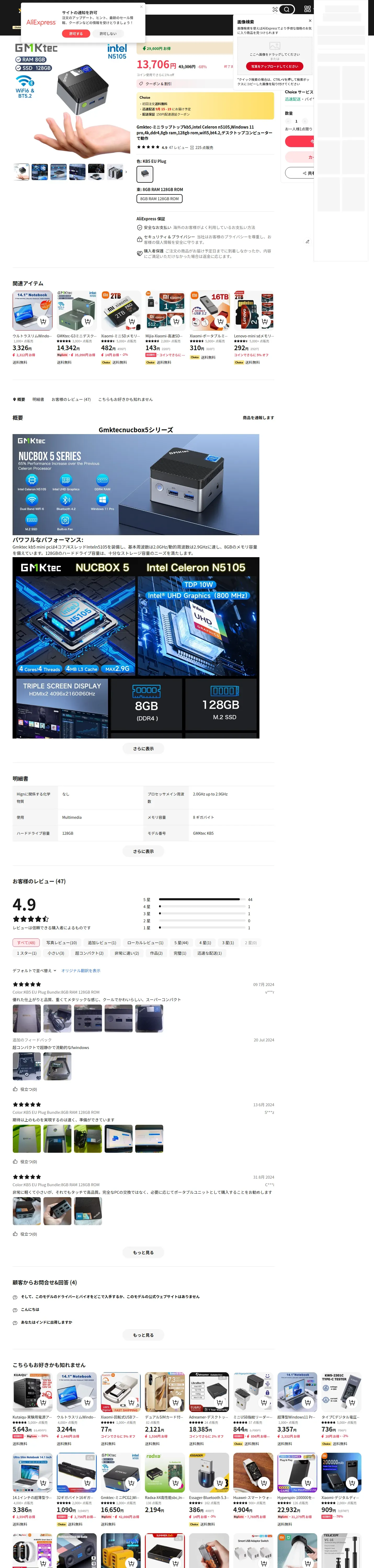374x1568 pixels.
Task: Add Adreamer desktop mini PC to cart
Action: [x=220, y=1402]
